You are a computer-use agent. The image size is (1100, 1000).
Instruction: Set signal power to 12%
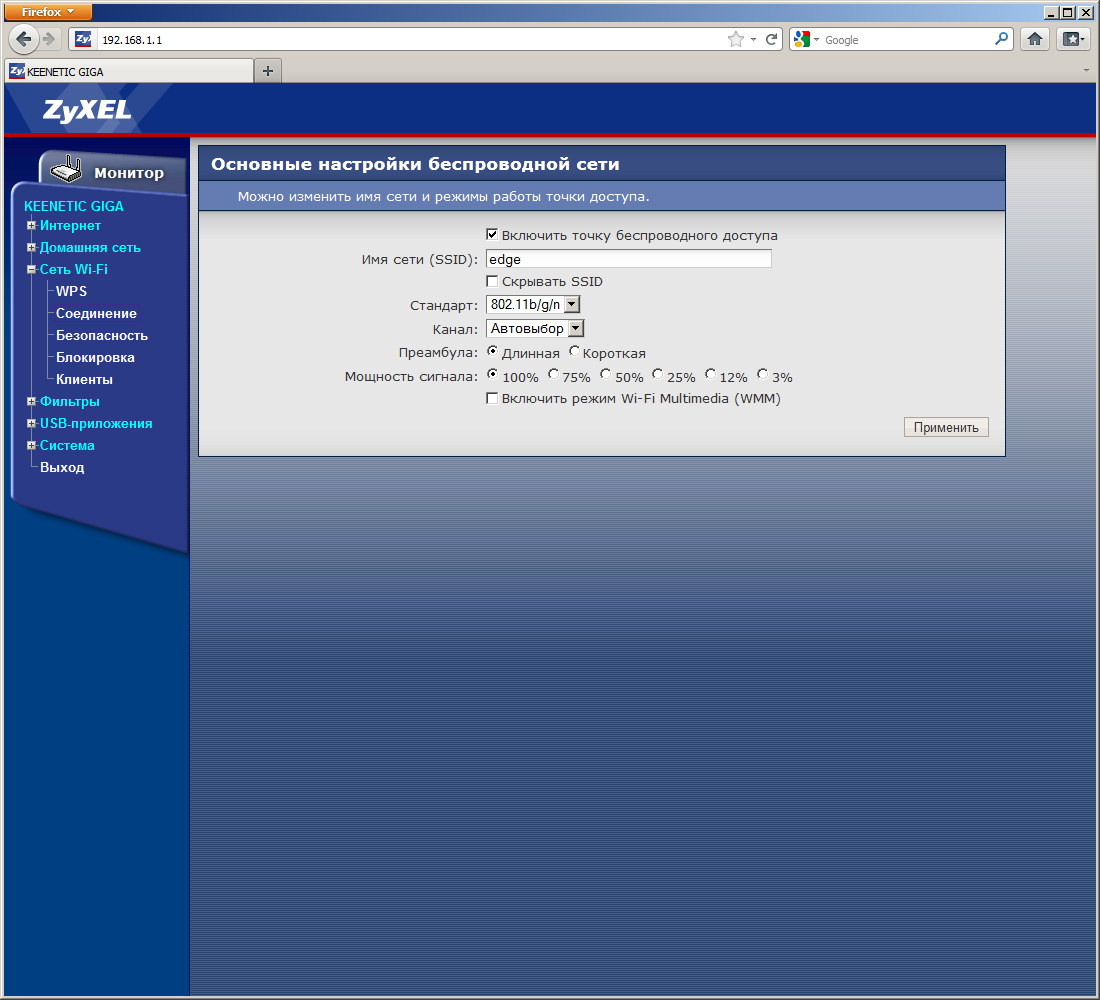(711, 374)
